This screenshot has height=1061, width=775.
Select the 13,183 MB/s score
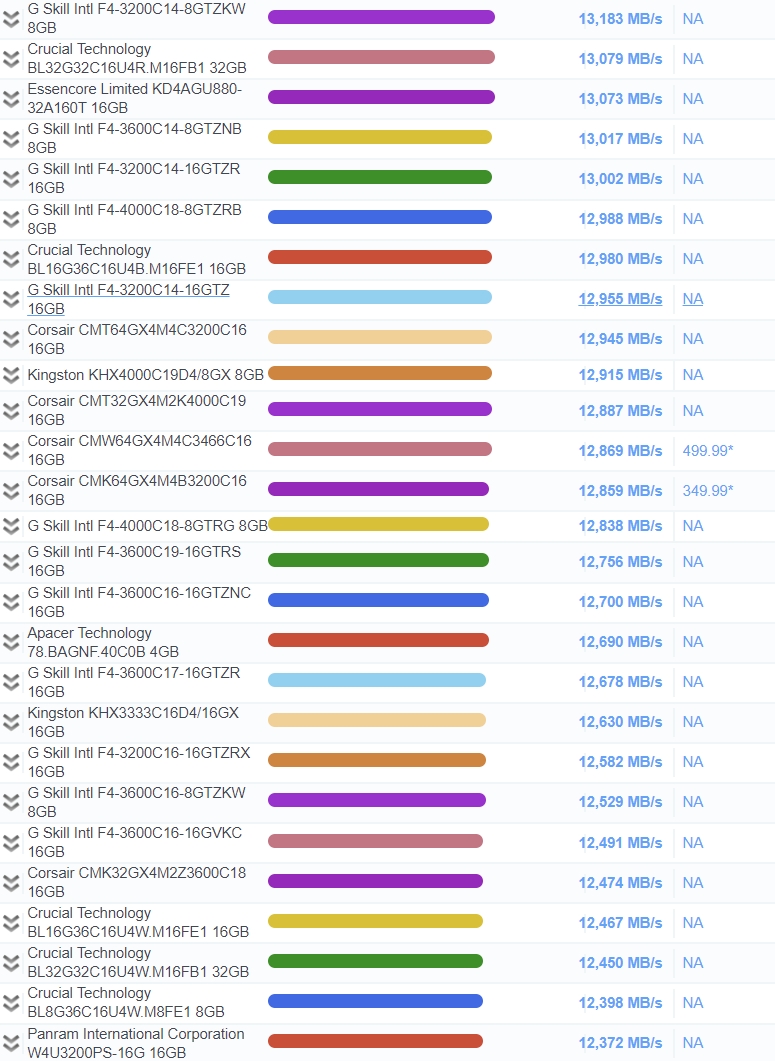(620, 19)
